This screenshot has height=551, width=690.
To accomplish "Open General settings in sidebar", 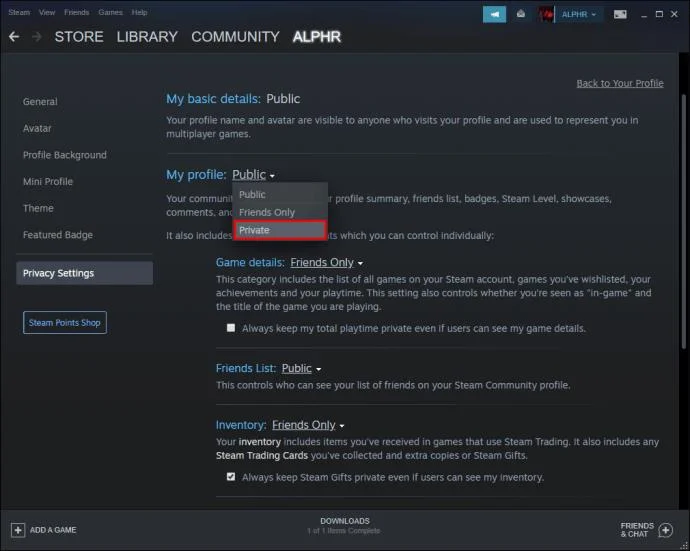I will pos(40,102).
